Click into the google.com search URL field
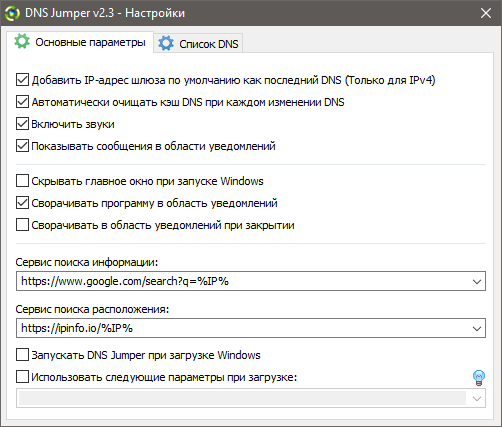Viewport: 502px width, 427px height. pyautogui.click(x=243, y=281)
